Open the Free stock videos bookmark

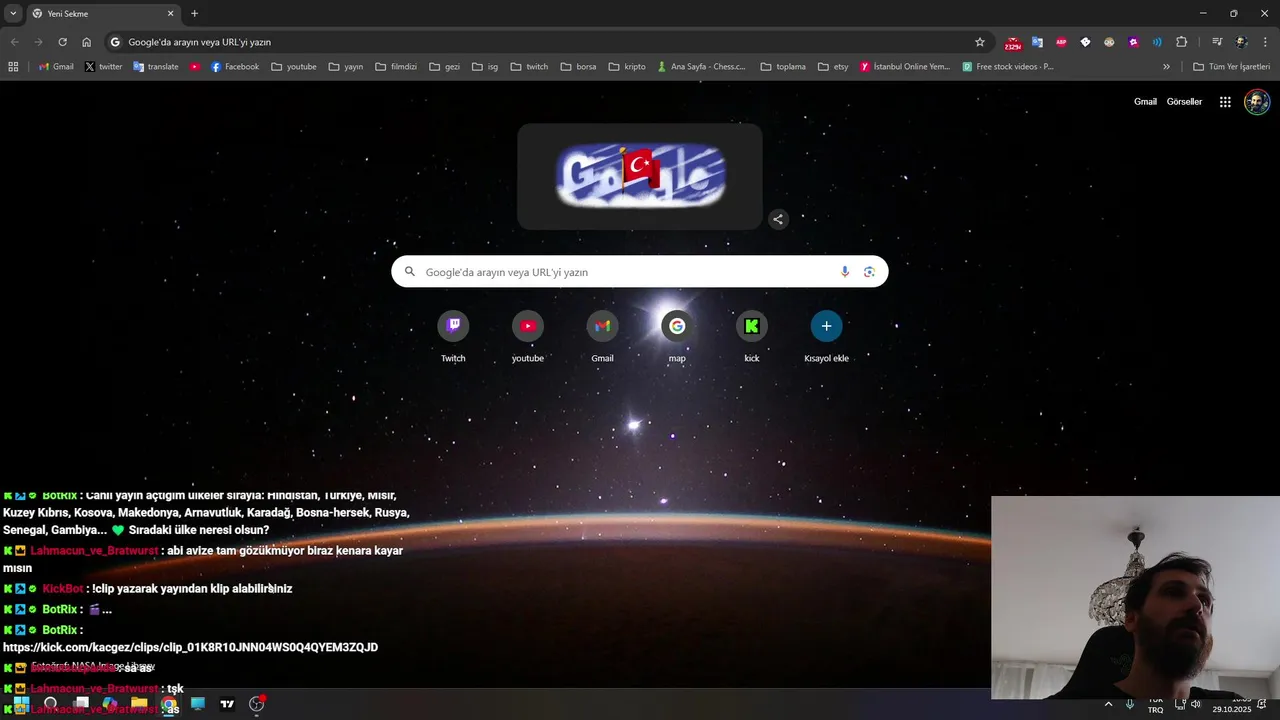[x=1008, y=67]
